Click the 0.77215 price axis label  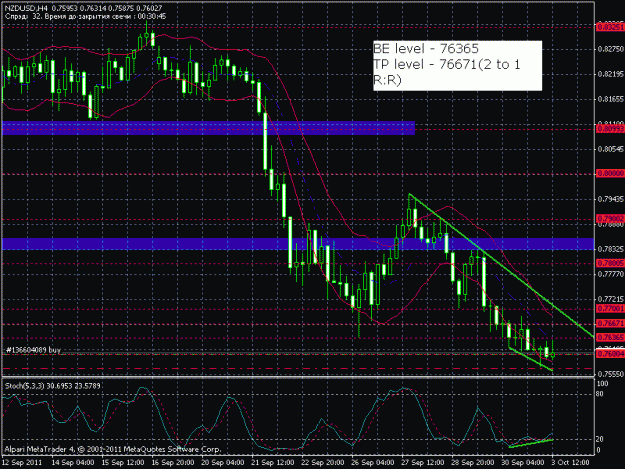pos(610,299)
